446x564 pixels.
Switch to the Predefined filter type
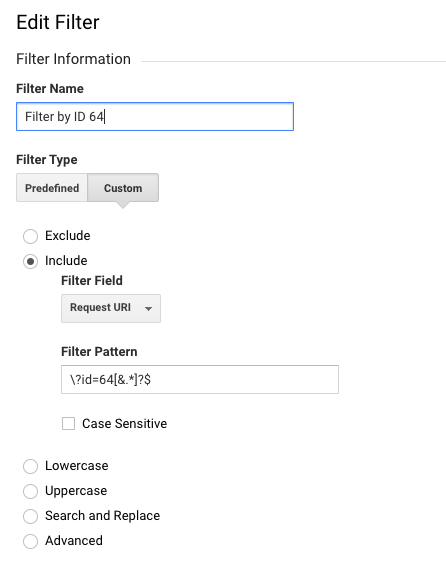(x=52, y=188)
